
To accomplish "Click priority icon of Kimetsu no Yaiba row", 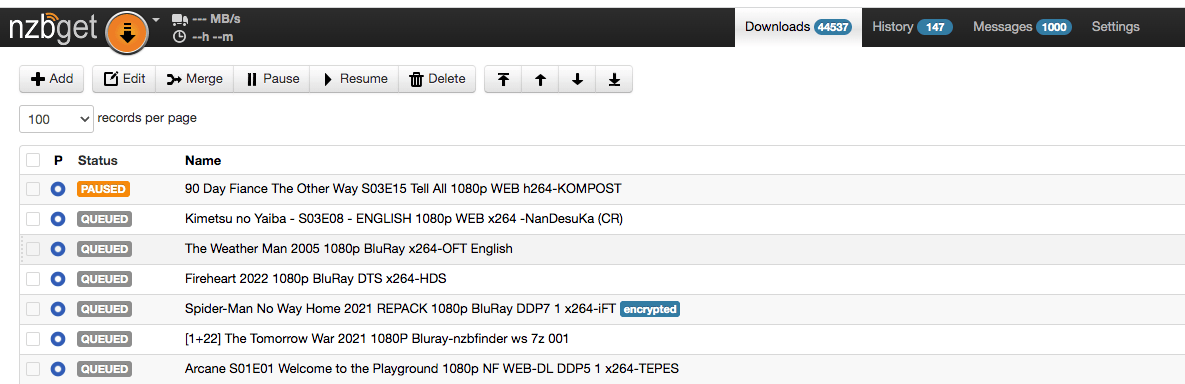I will click(x=58, y=219).
